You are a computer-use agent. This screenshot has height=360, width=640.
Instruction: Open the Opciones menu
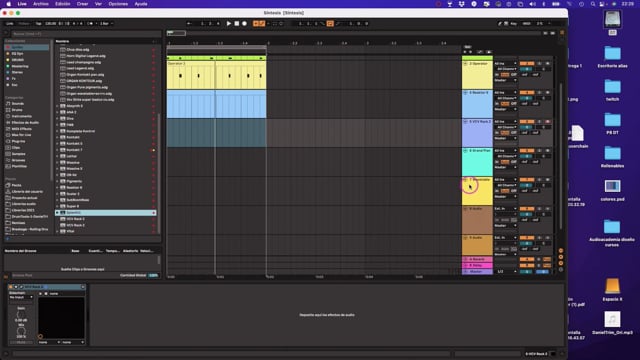[x=118, y=4]
